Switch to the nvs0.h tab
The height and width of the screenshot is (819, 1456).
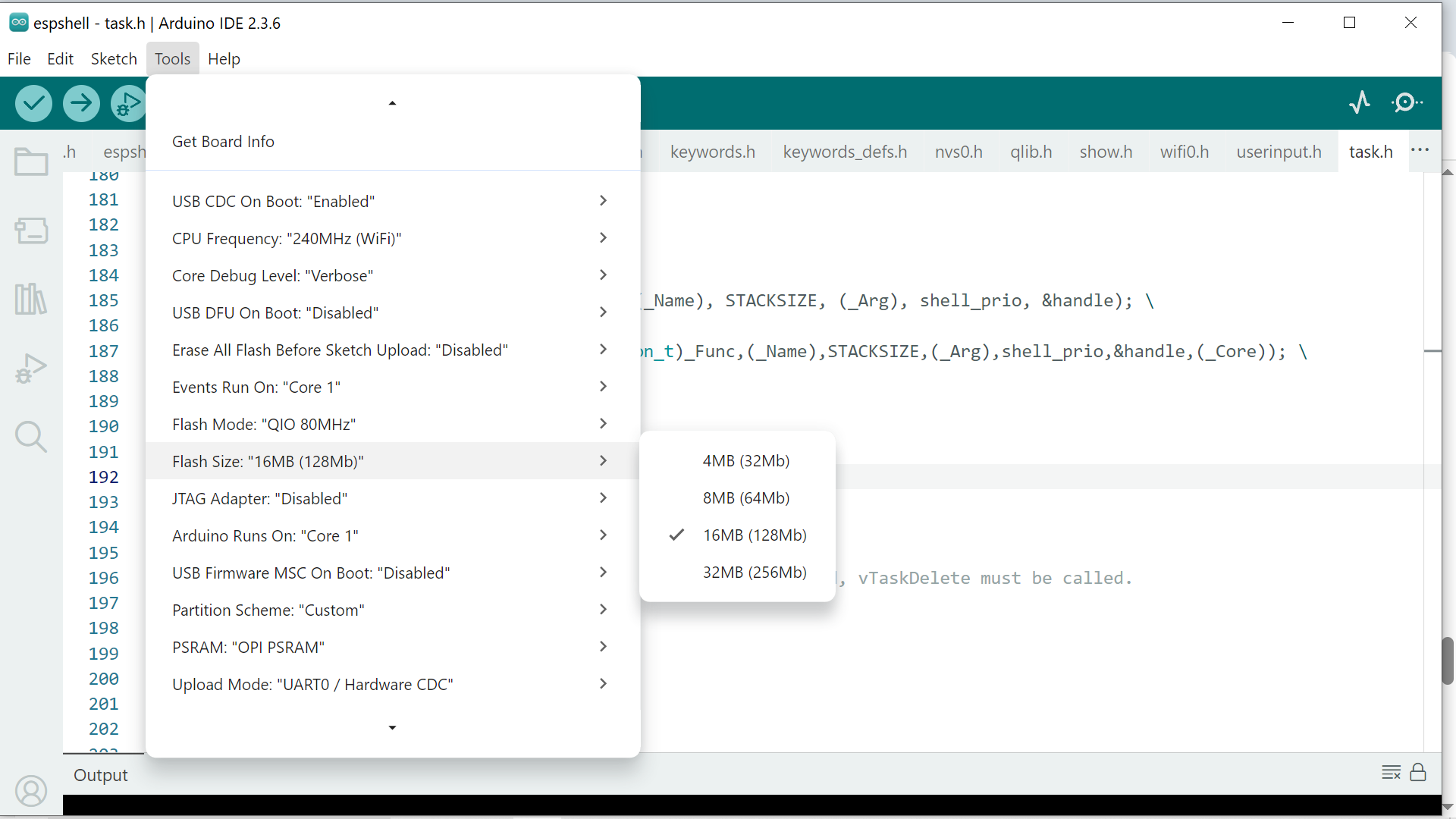pyautogui.click(x=959, y=152)
